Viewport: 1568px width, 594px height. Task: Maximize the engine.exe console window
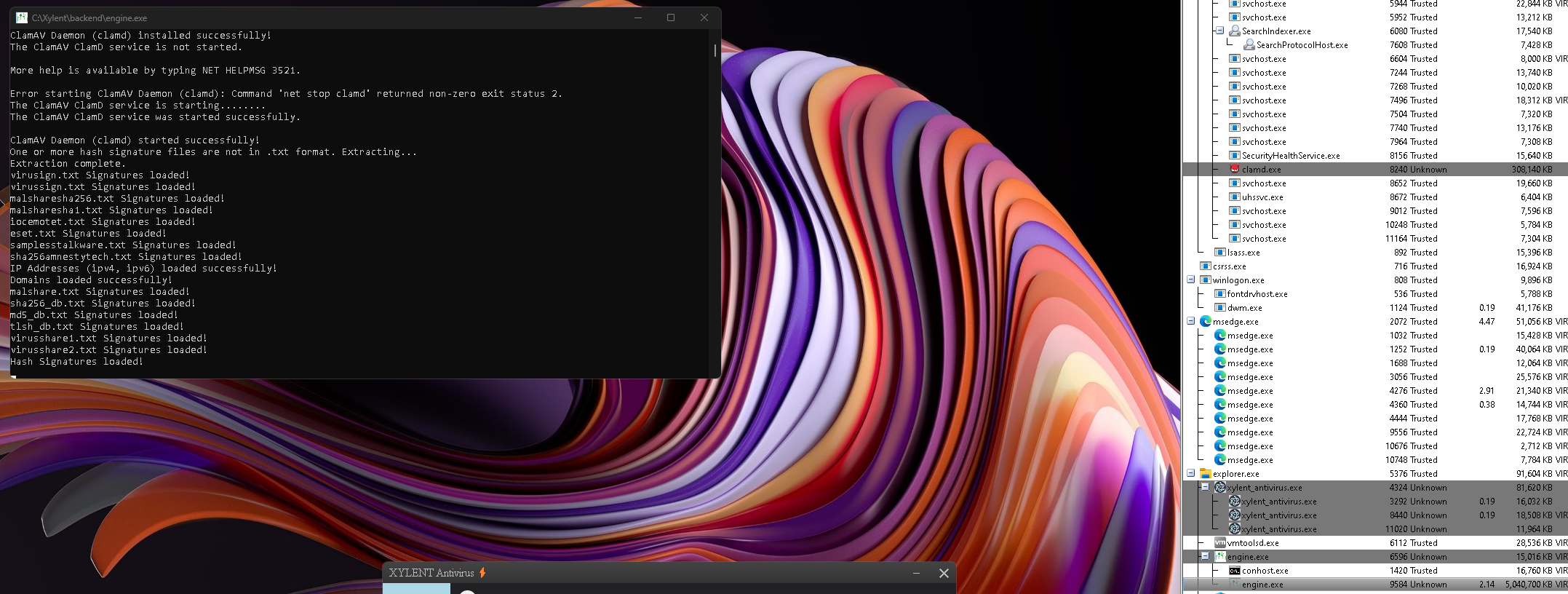coord(671,17)
